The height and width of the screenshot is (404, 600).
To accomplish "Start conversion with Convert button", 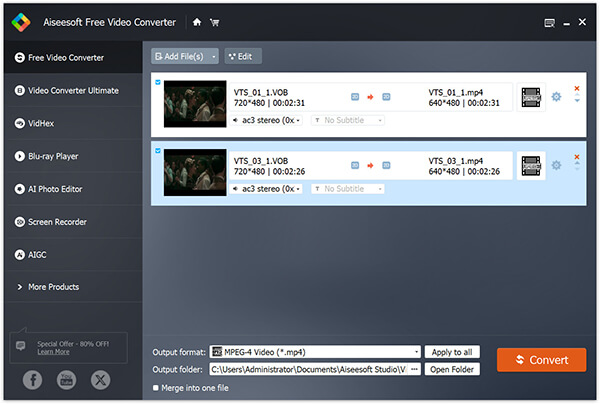I will tap(541, 360).
